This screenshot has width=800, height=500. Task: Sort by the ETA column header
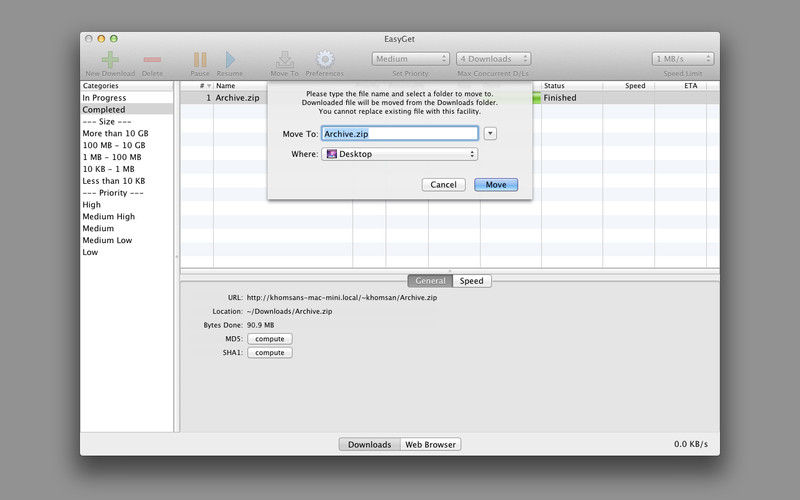tap(681, 86)
